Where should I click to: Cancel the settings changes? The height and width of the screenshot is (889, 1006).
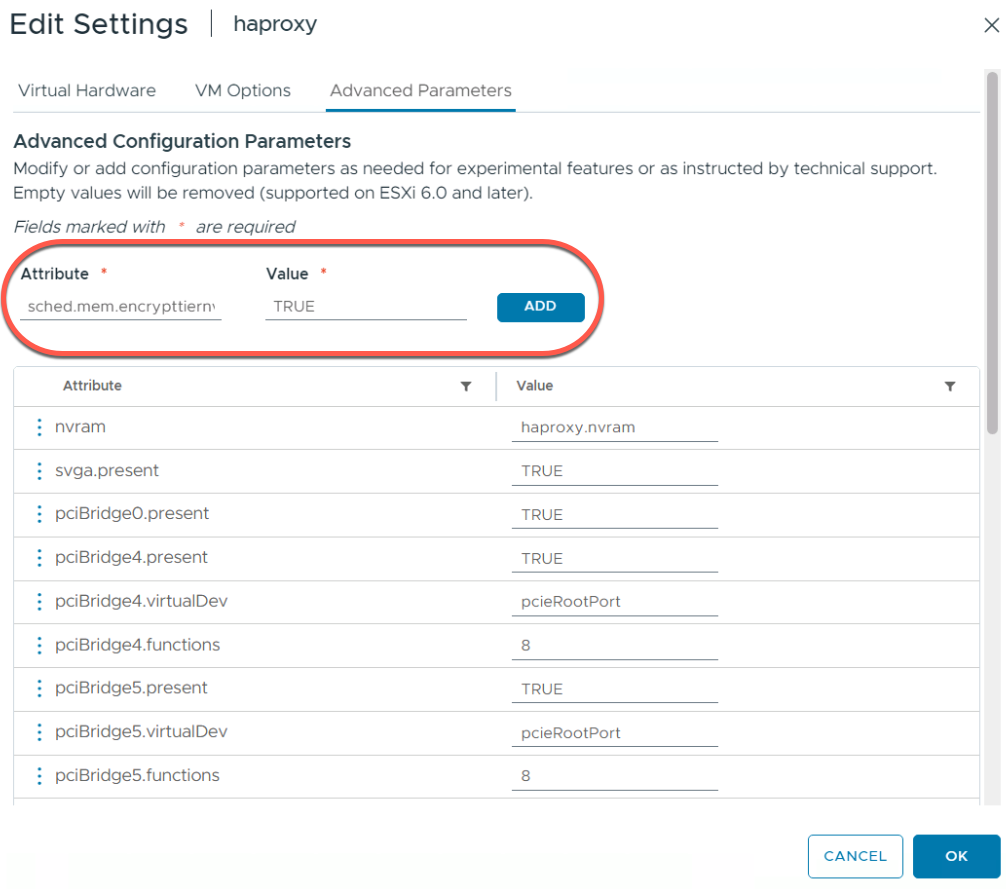tap(855, 856)
